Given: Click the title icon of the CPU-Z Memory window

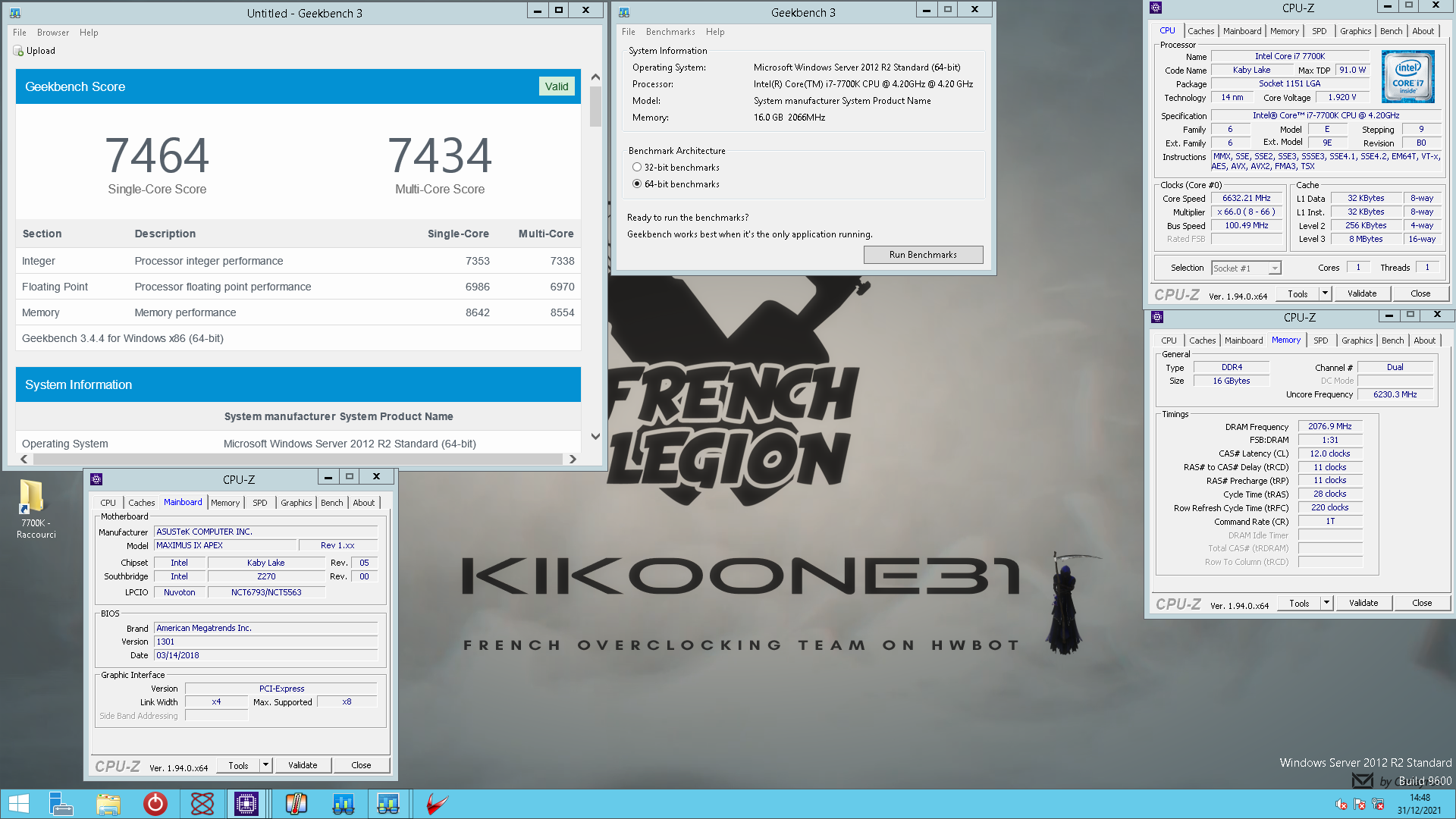Looking at the screenshot, I should [x=1157, y=317].
